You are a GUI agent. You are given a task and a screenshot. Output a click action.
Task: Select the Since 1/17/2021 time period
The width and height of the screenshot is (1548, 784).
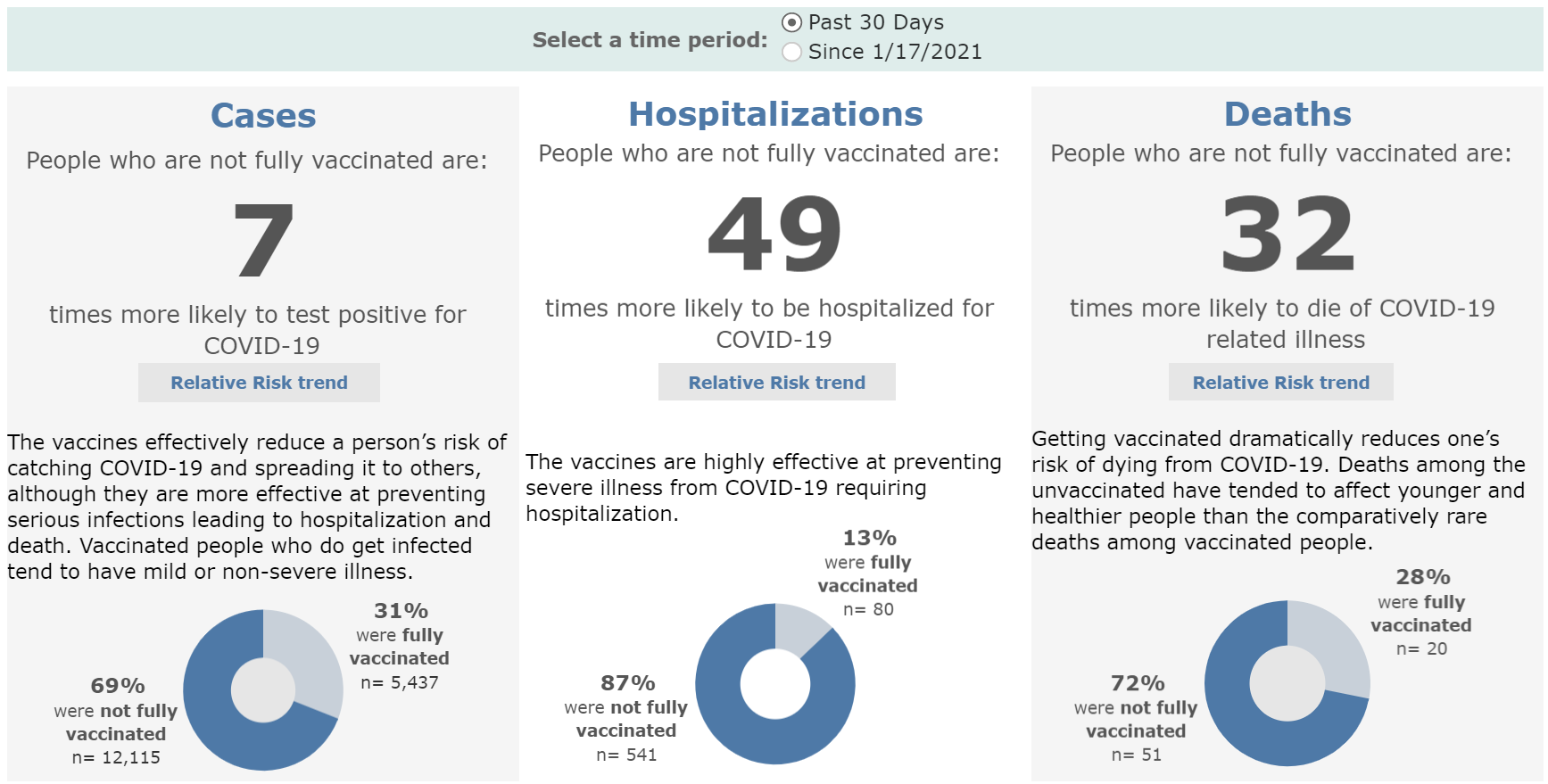coord(791,52)
